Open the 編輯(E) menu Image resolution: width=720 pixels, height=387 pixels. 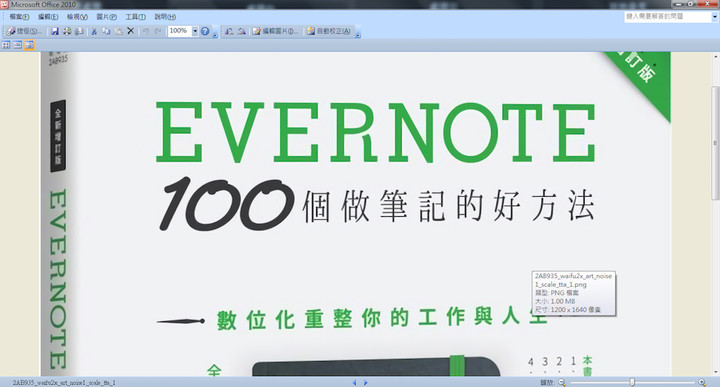tap(48, 17)
